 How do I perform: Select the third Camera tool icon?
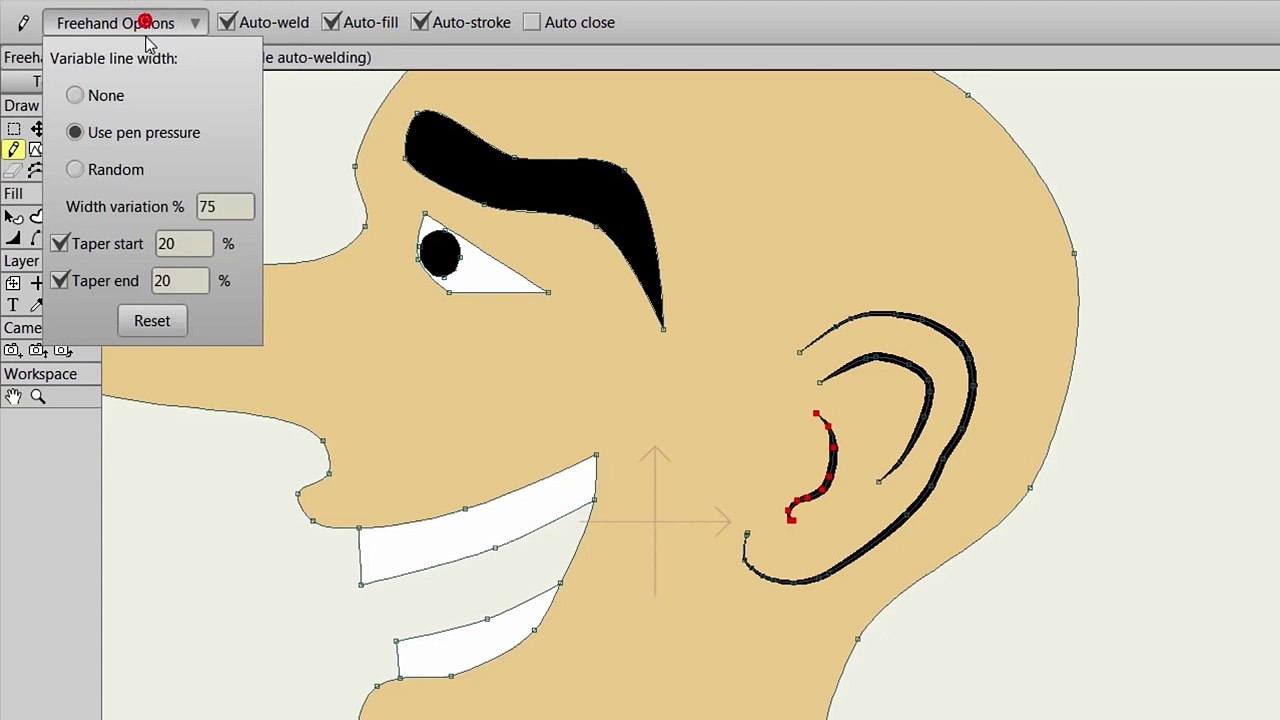pos(62,350)
